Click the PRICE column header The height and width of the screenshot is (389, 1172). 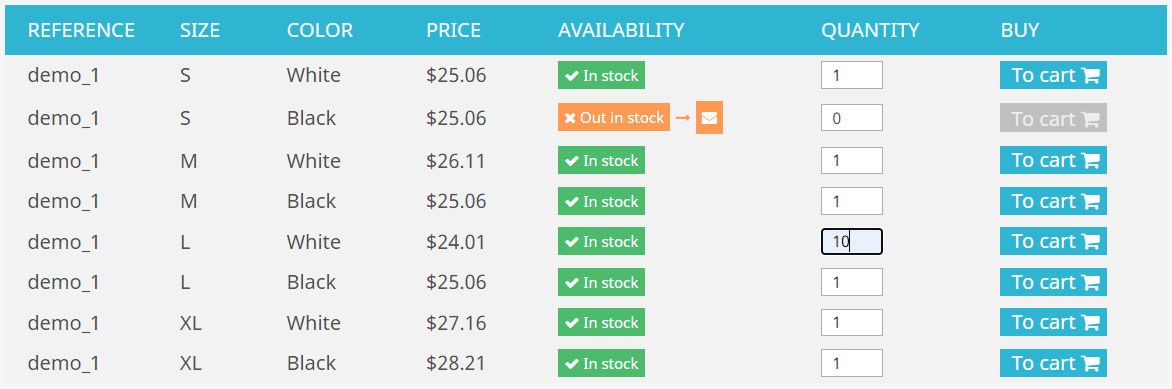pyautogui.click(x=453, y=31)
